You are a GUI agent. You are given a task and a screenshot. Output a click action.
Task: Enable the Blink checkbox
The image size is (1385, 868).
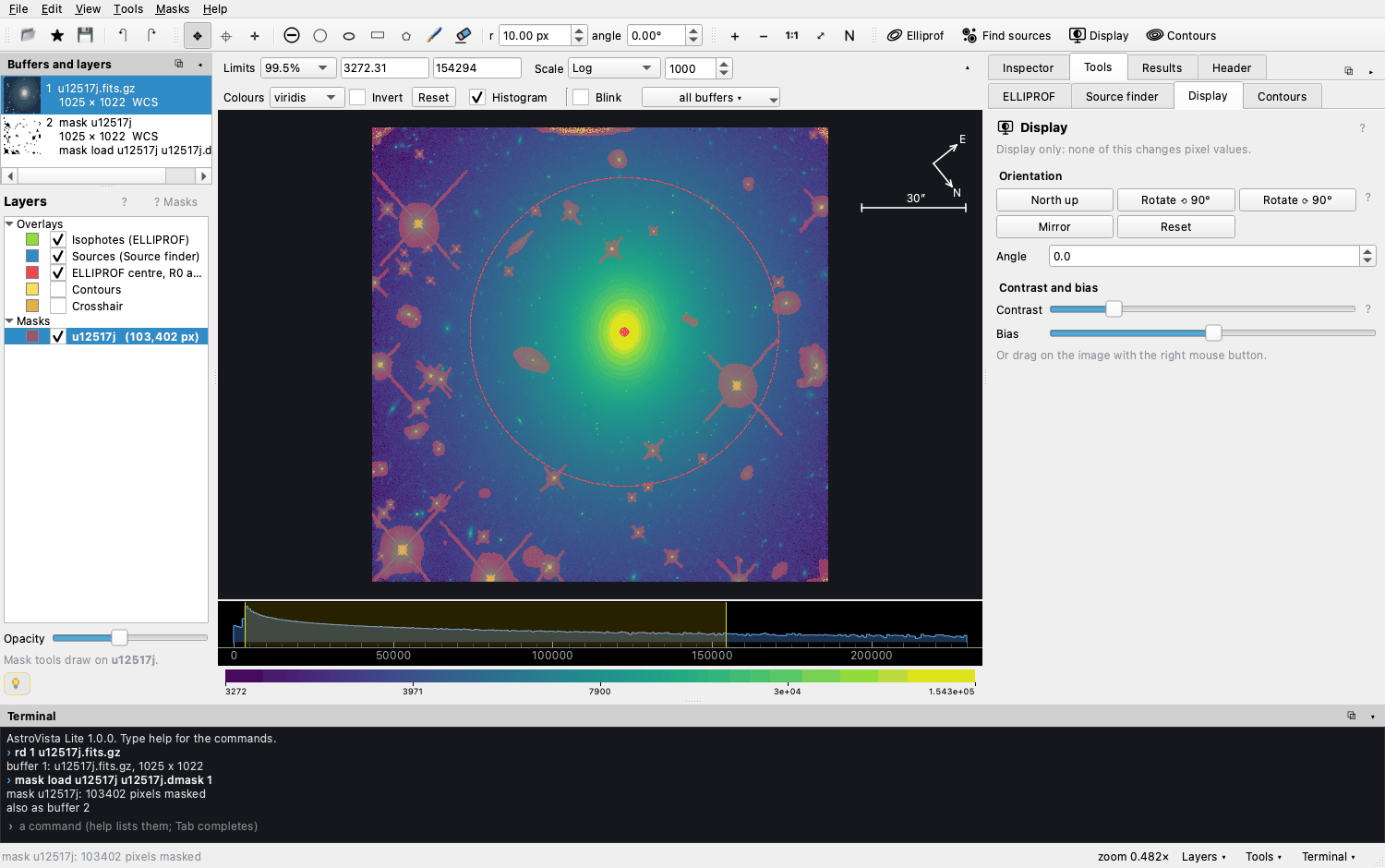coord(581,97)
